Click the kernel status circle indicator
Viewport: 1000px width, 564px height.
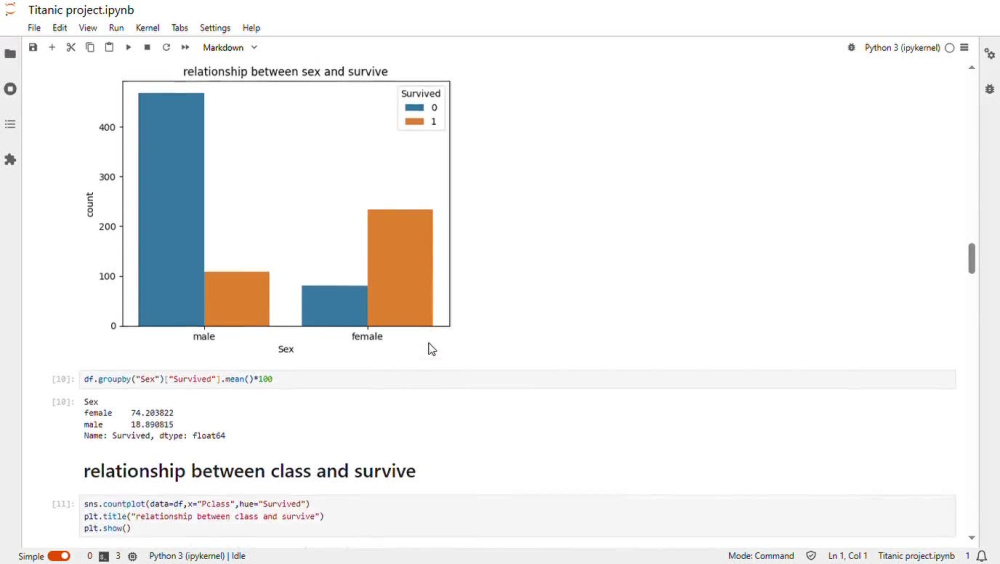click(950, 47)
